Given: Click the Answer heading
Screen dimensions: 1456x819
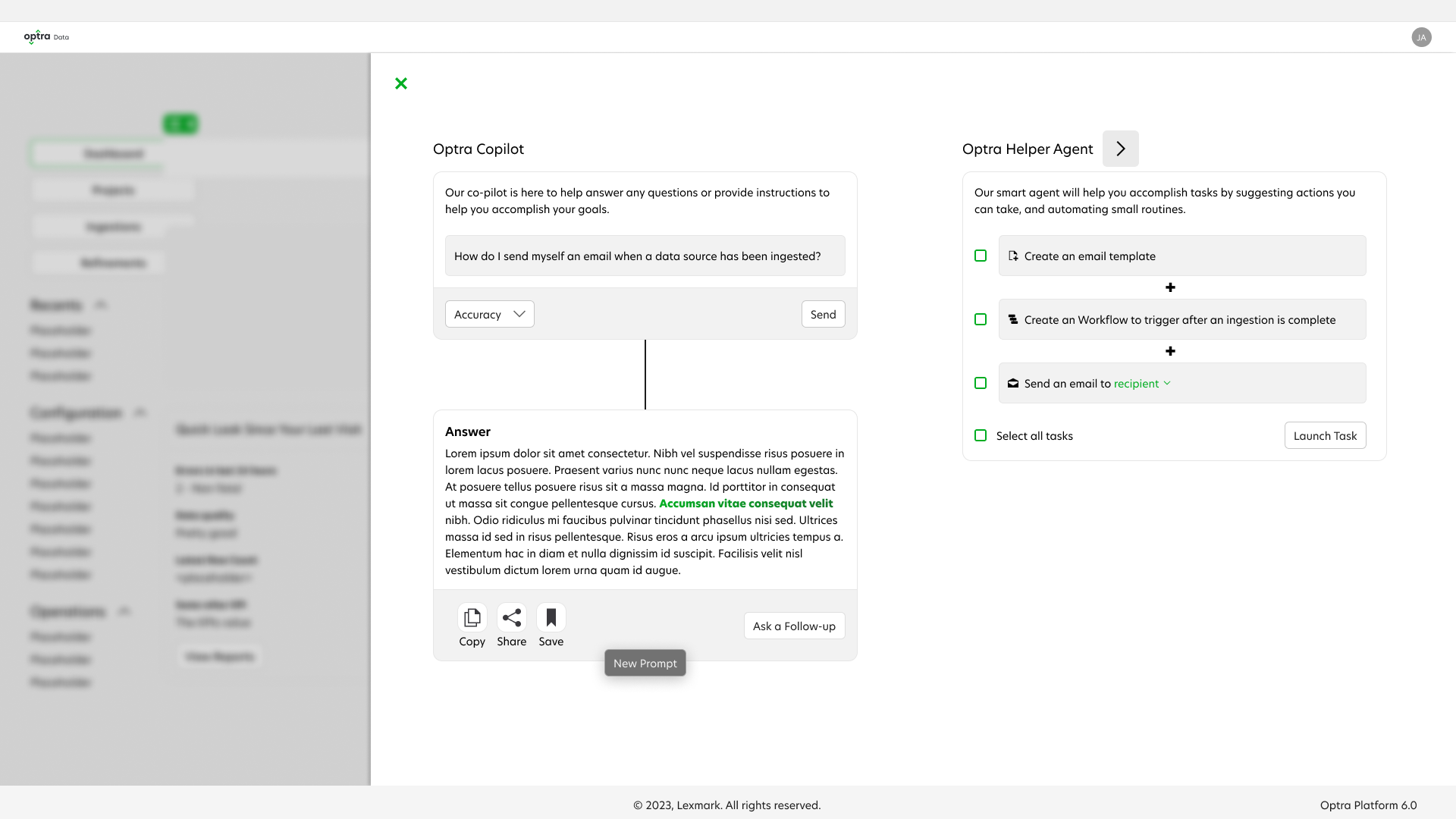Looking at the screenshot, I should point(468,431).
